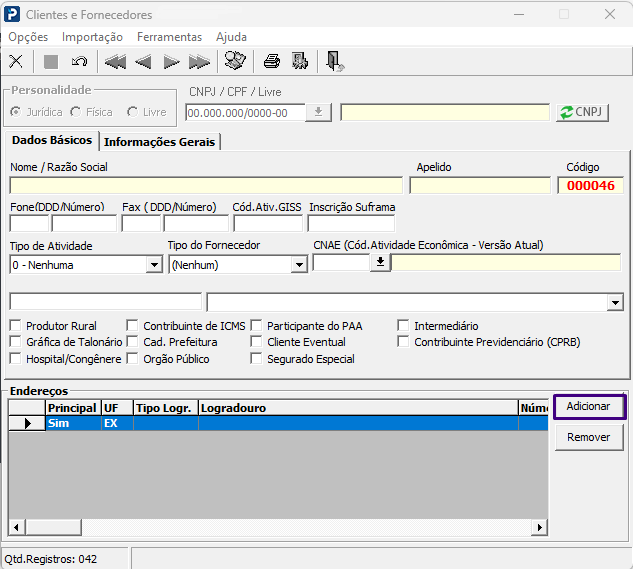Click the exit door toolbar icon

point(335,61)
